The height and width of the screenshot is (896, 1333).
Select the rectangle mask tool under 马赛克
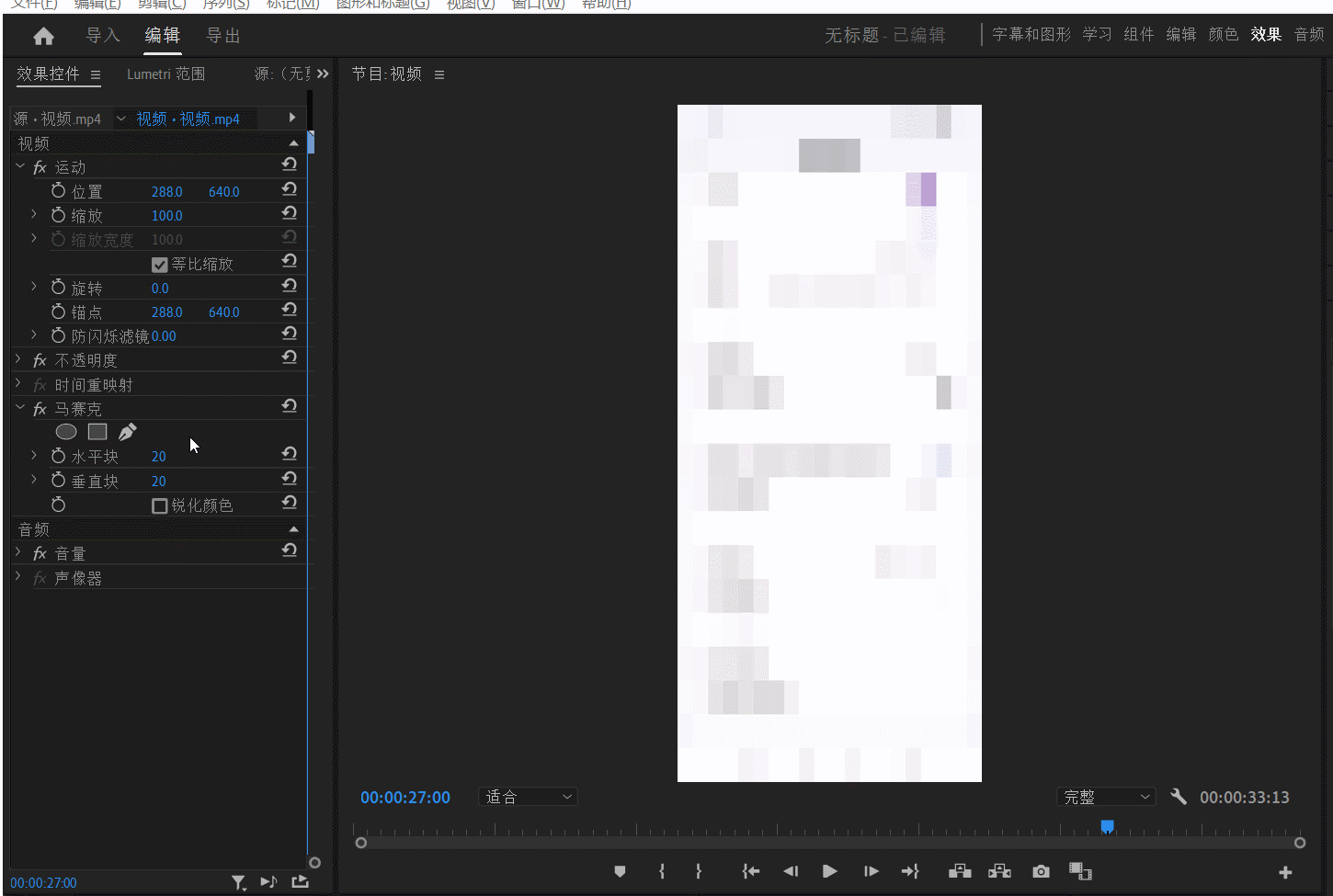97,432
